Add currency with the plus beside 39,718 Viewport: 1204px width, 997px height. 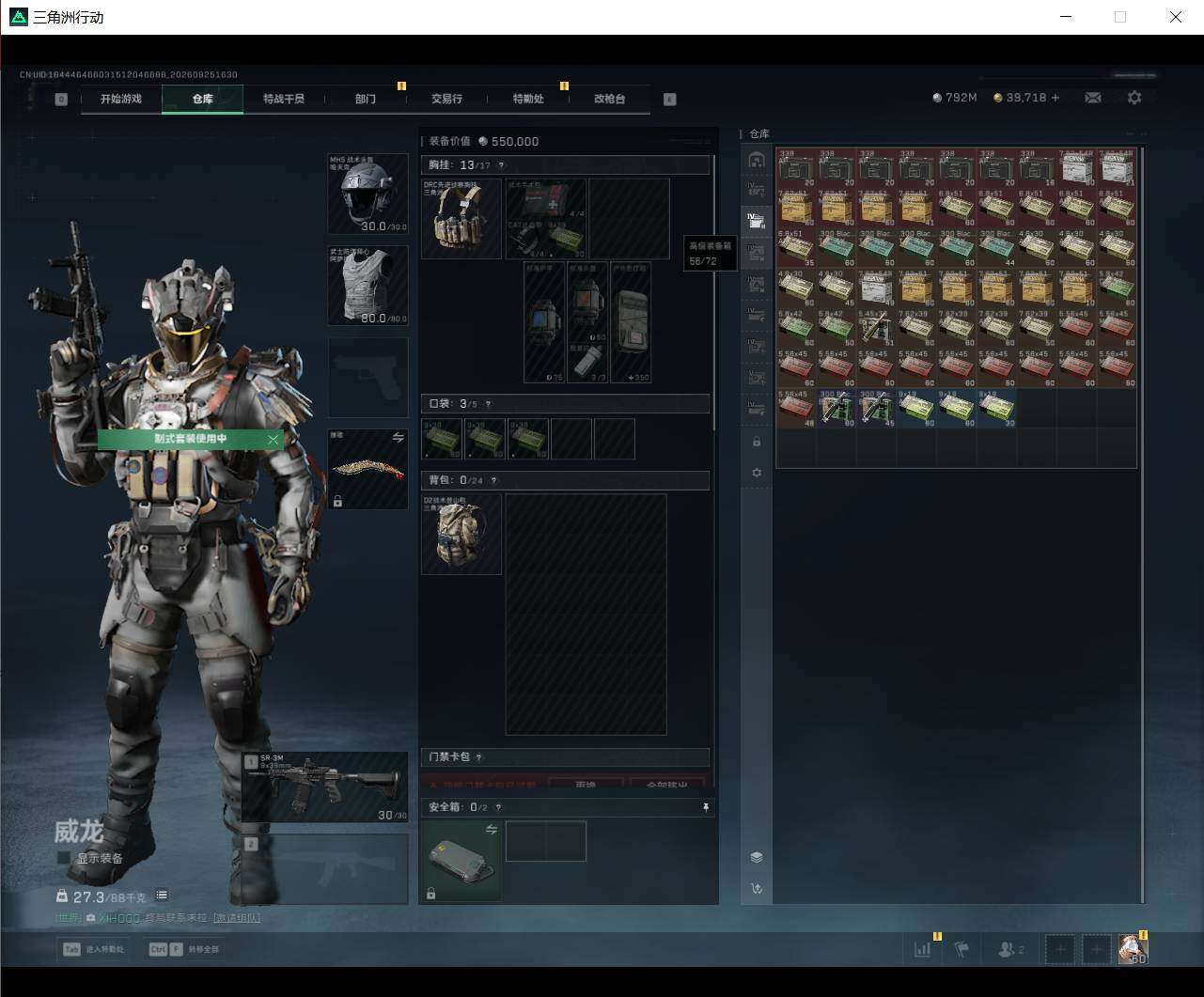coord(1055,98)
